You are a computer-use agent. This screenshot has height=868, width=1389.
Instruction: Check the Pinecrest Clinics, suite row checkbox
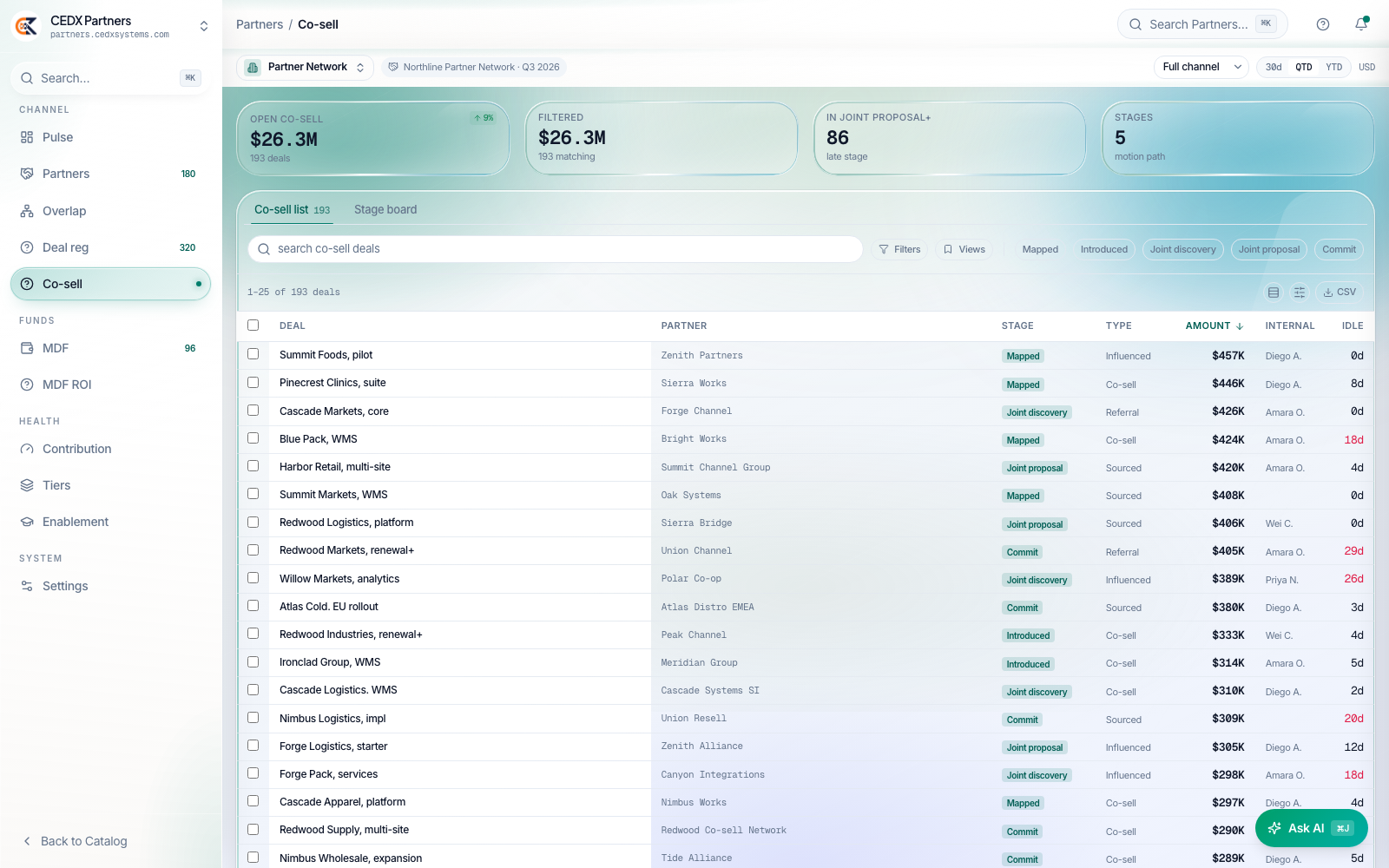[253, 382]
